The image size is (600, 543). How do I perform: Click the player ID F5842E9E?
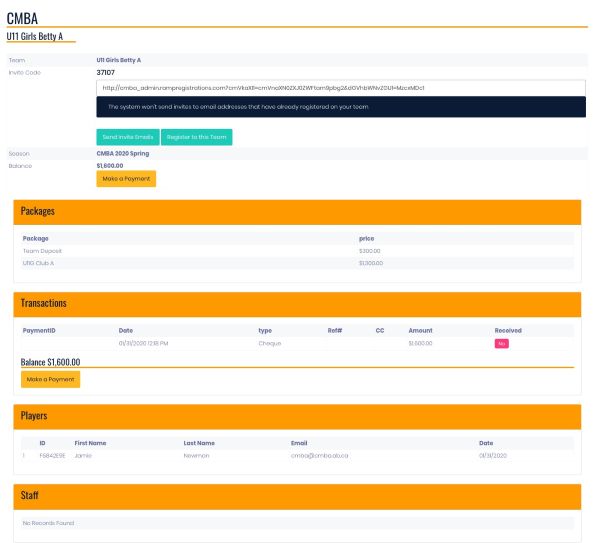[52, 456]
